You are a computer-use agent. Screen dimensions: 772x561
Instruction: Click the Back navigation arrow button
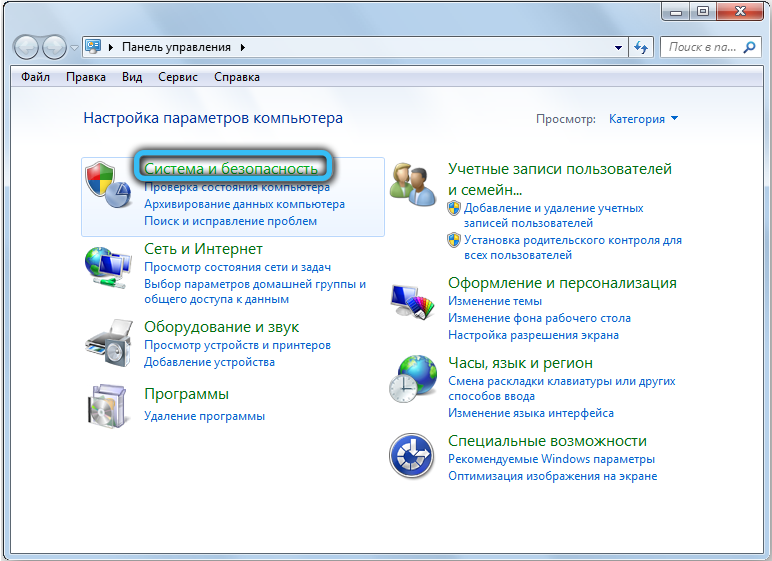pyautogui.click(x=26, y=48)
